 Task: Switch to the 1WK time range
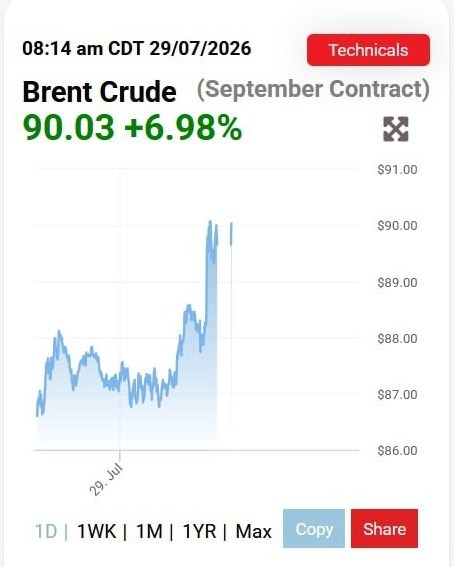point(97,532)
